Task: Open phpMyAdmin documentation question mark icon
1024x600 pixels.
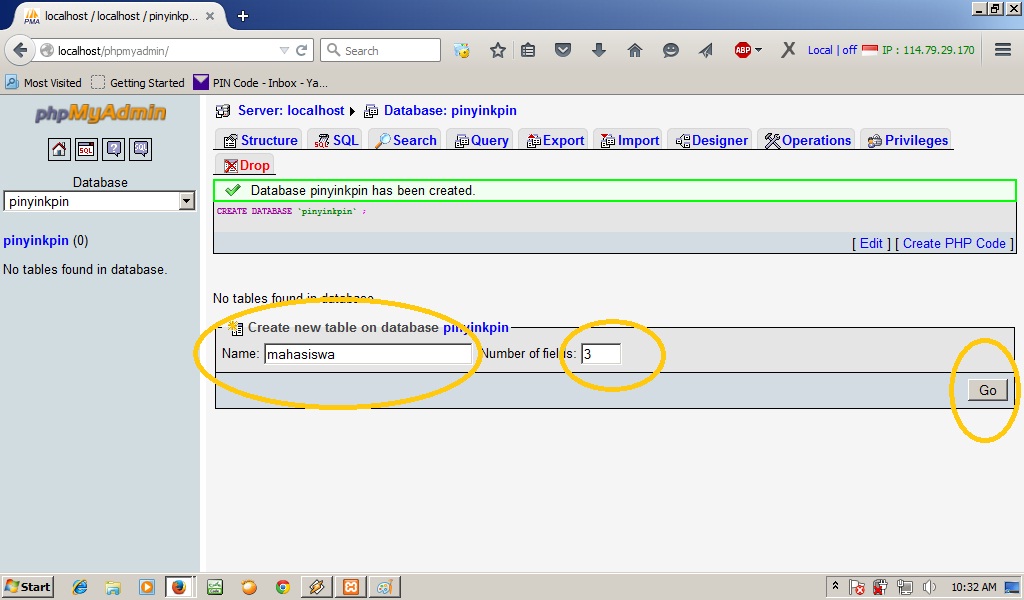Action: pos(113,149)
